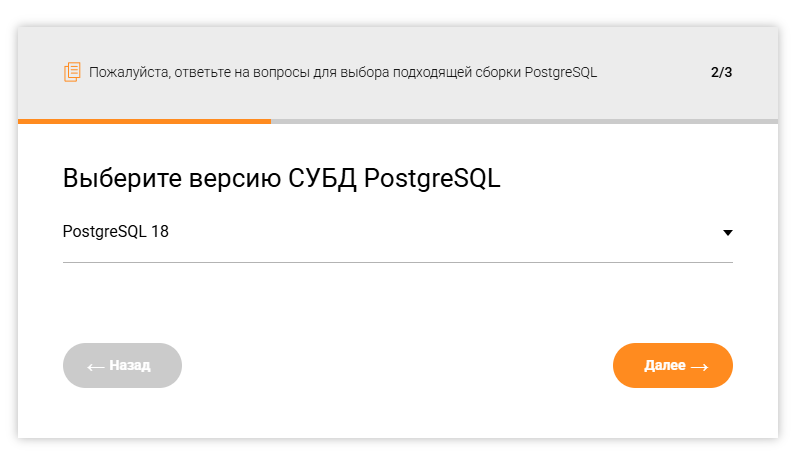Click the orange filled part of progress bar
This screenshot has height=456, width=797.
(144, 122)
